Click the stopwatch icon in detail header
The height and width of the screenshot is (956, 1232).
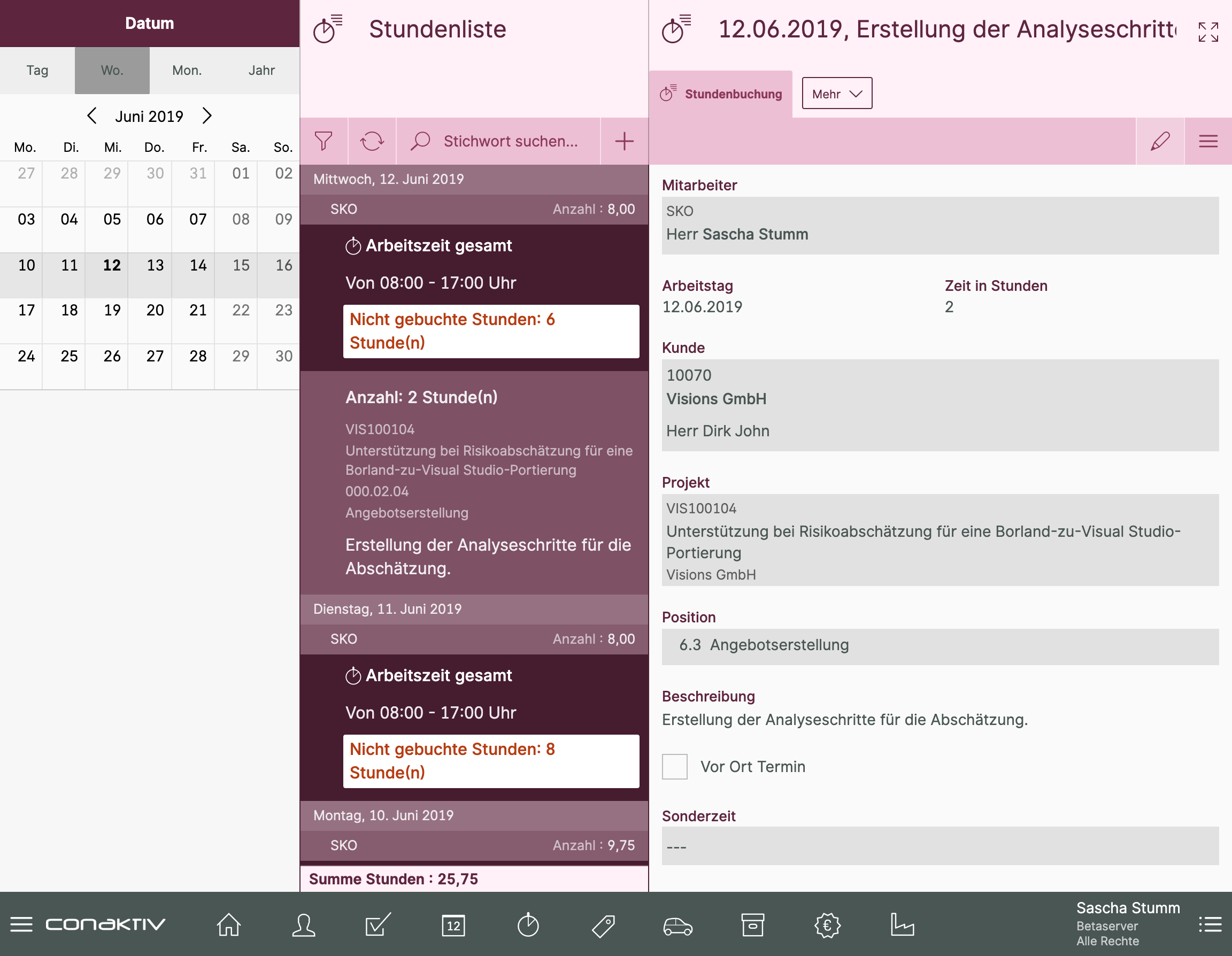pos(676,29)
